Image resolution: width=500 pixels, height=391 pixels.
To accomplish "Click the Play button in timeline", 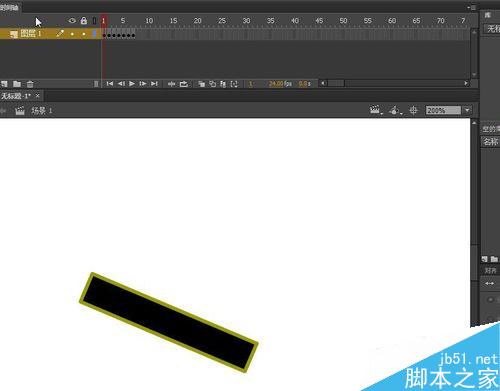I will [x=132, y=84].
